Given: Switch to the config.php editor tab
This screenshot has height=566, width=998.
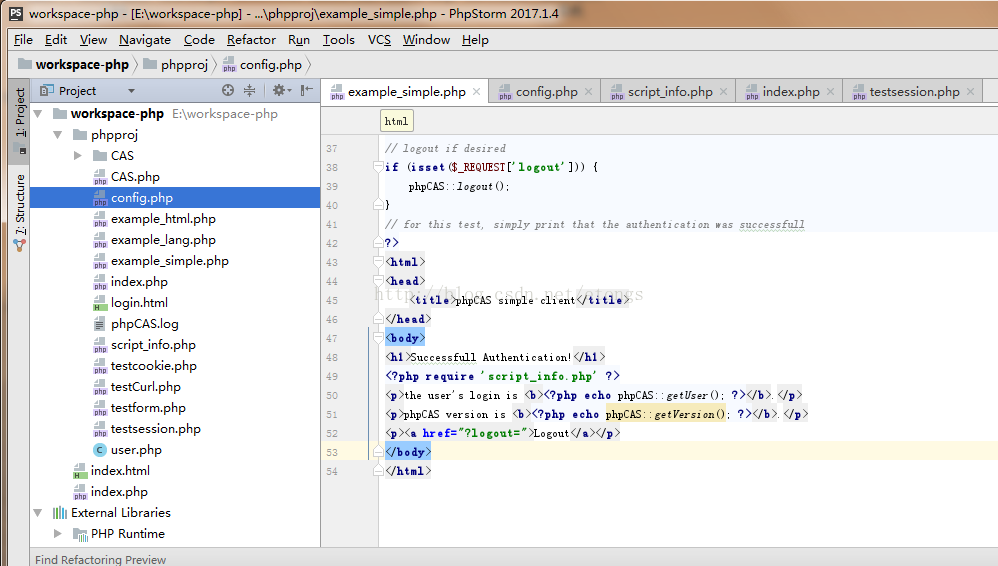Looking at the screenshot, I should (x=546, y=92).
